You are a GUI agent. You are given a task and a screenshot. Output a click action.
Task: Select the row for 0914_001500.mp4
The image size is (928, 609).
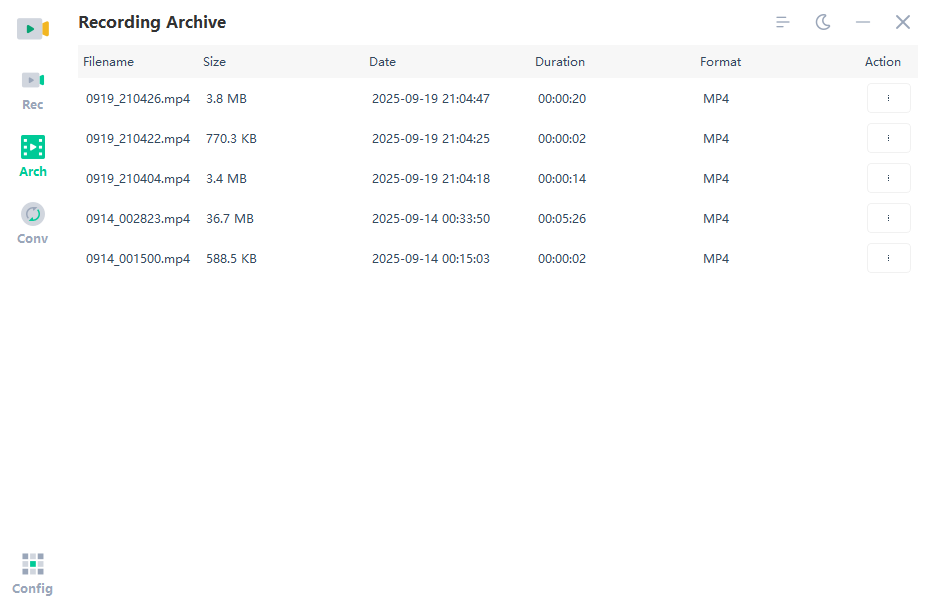click(400, 258)
